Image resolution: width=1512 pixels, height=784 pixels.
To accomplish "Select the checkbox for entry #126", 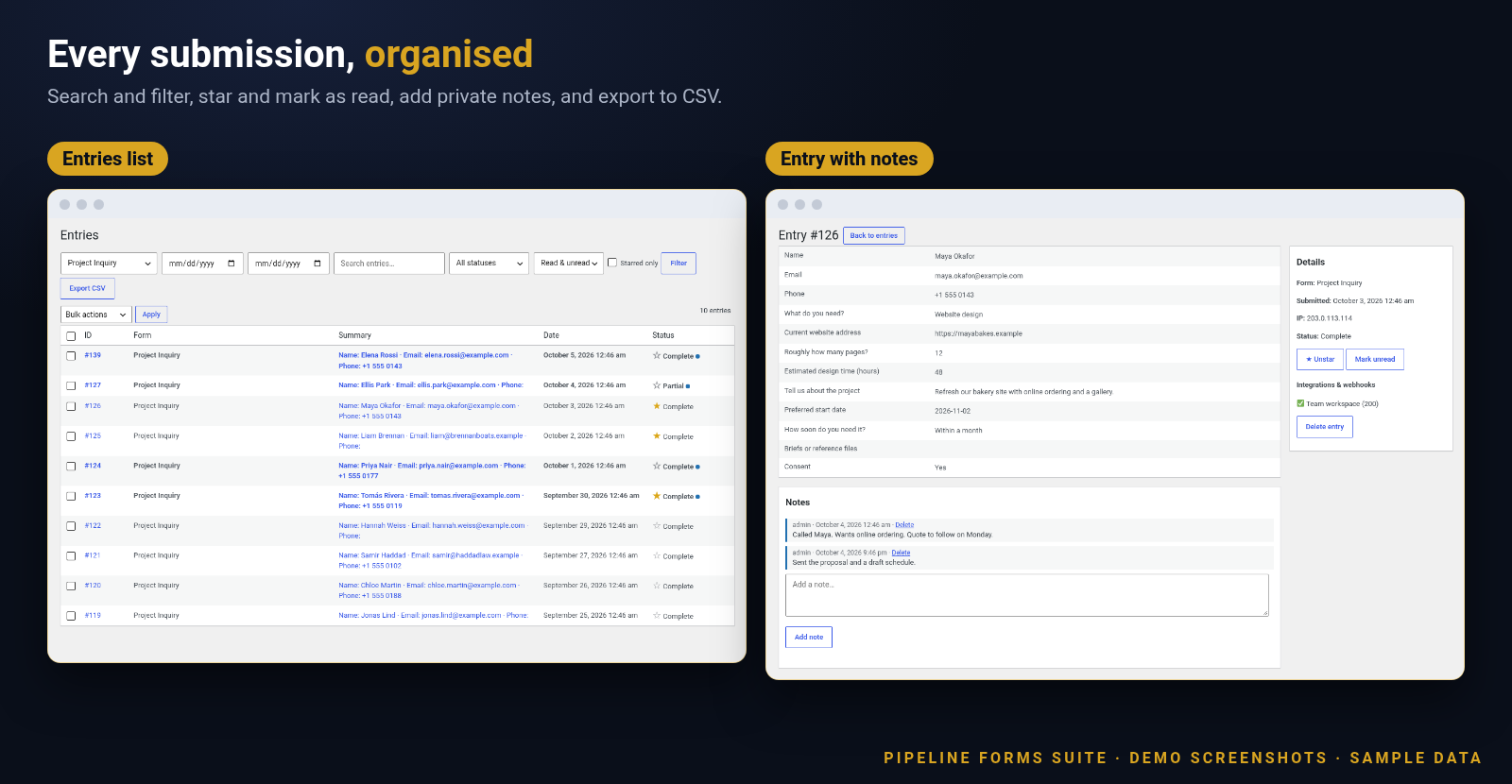I will tap(71, 406).
